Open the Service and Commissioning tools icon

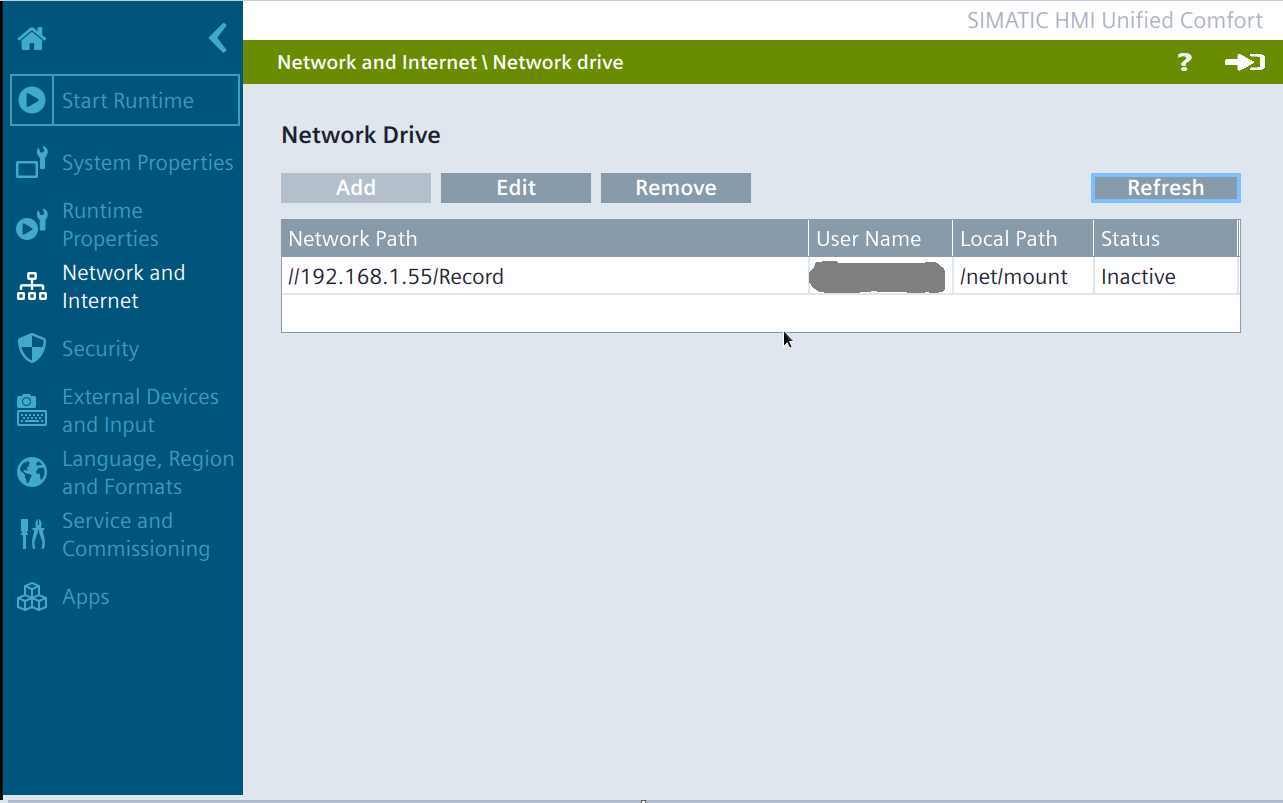click(x=32, y=534)
